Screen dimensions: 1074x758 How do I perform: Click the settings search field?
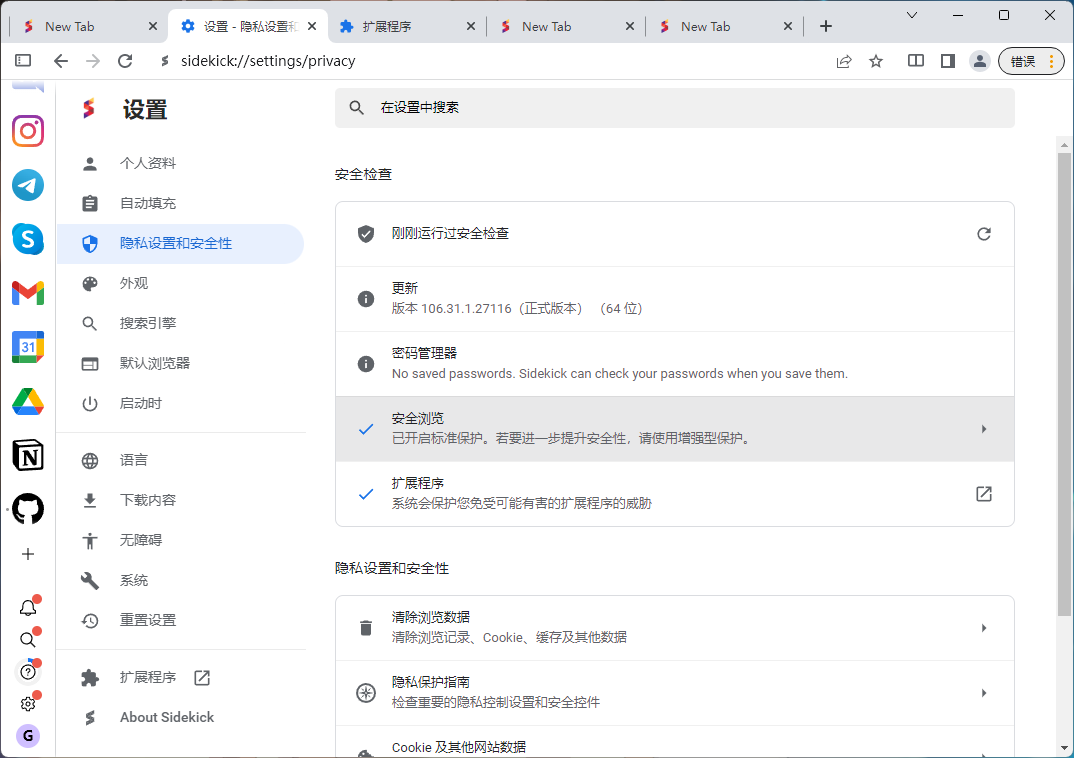675,108
